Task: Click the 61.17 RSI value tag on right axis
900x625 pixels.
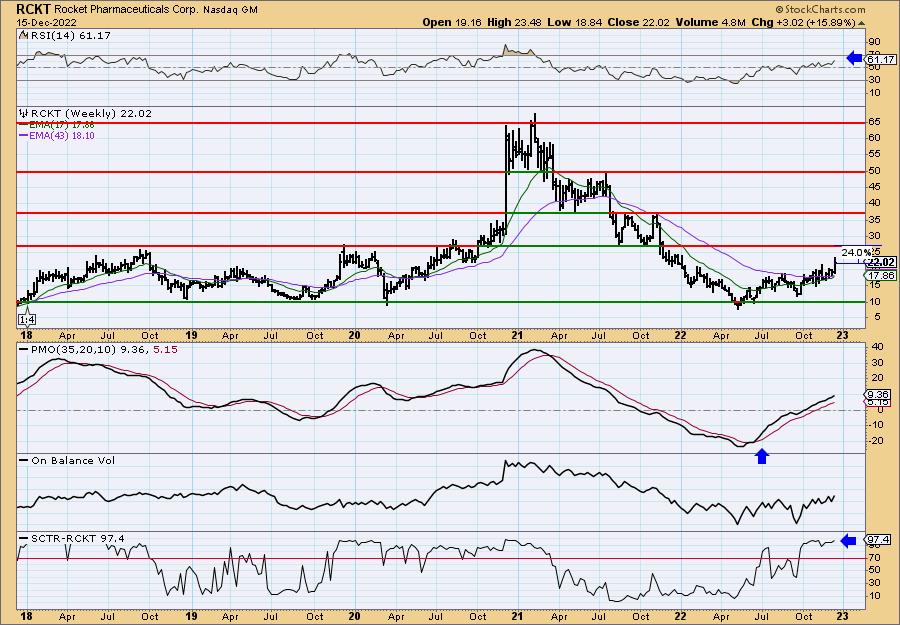Action: tap(880, 60)
